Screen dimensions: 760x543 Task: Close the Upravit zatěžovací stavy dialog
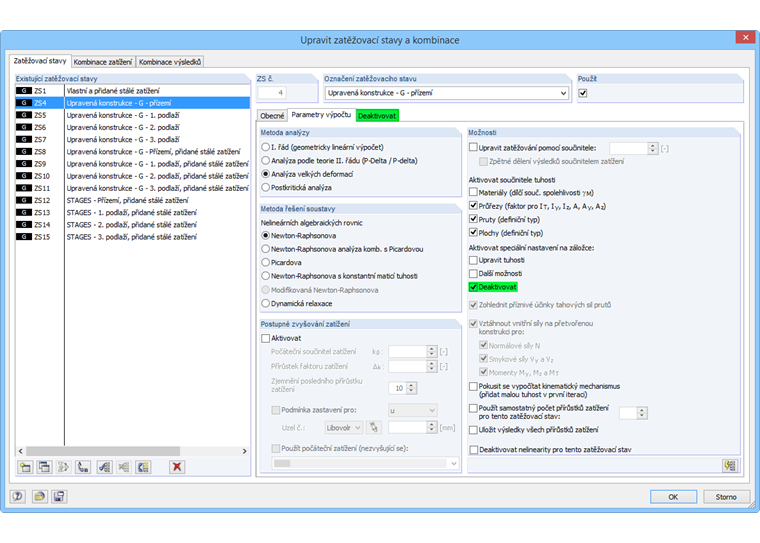point(745,38)
